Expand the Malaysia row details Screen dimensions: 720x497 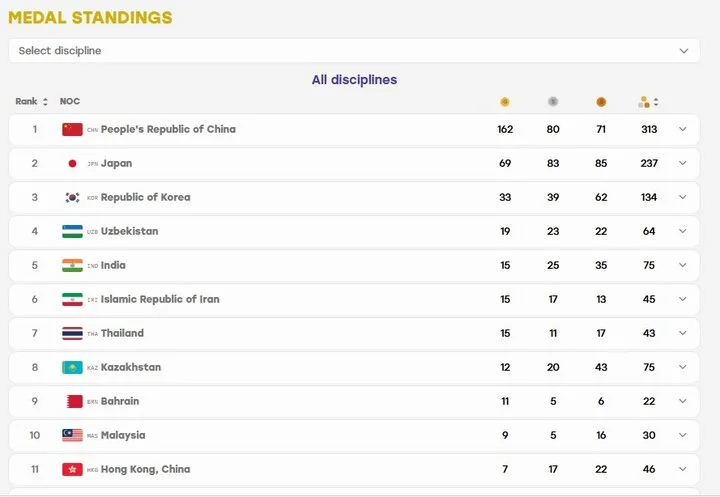coord(683,435)
